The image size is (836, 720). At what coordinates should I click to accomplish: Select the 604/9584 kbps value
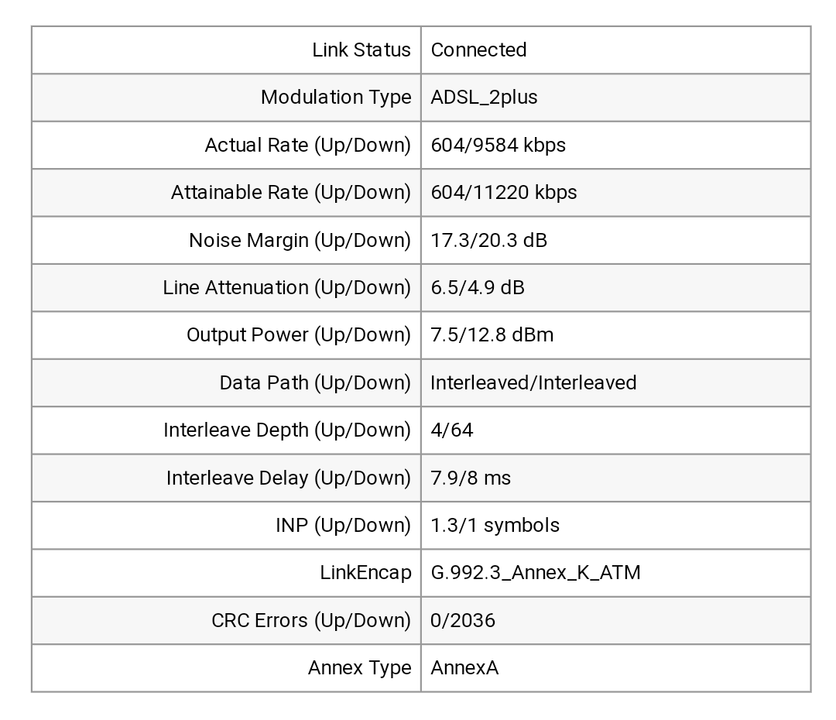[x=498, y=145]
